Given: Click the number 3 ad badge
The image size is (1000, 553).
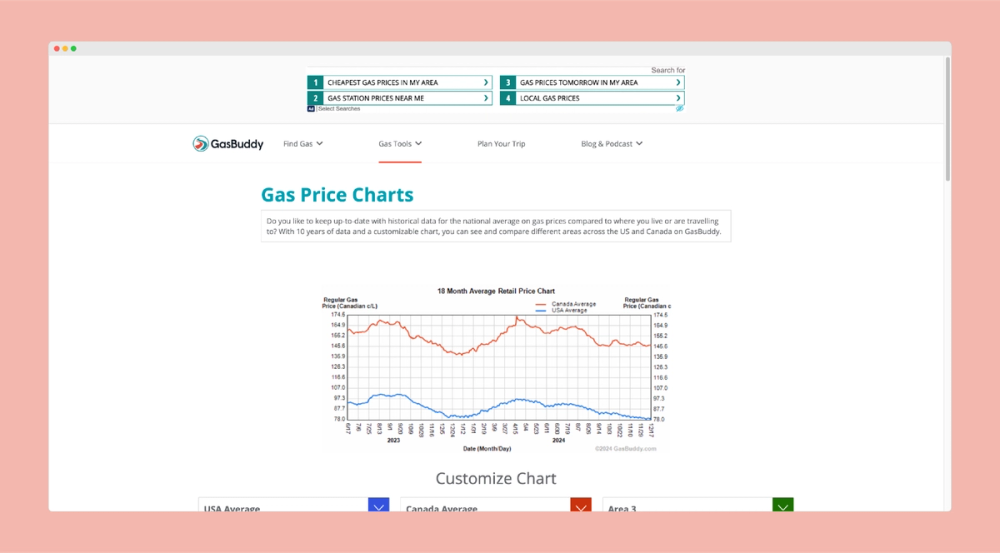Looking at the screenshot, I should click(x=508, y=82).
